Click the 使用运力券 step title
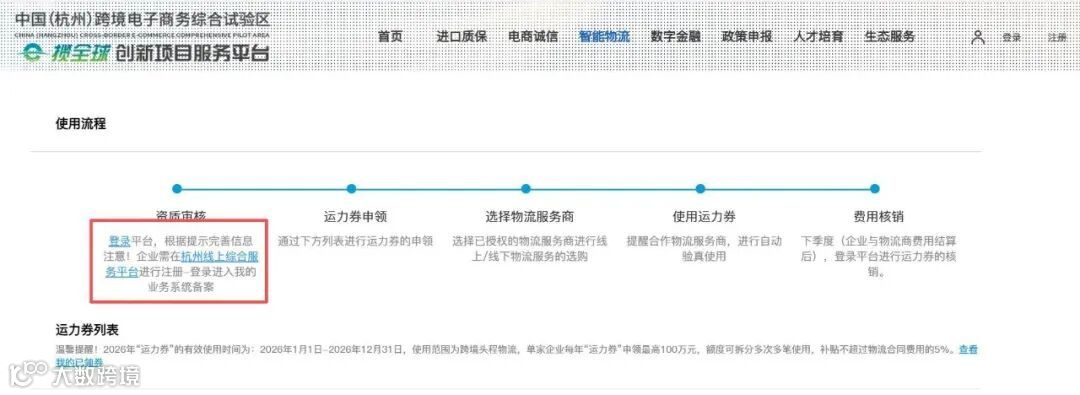Viewport: 1080px width, 395px height. pyautogui.click(x=704, y=216)
